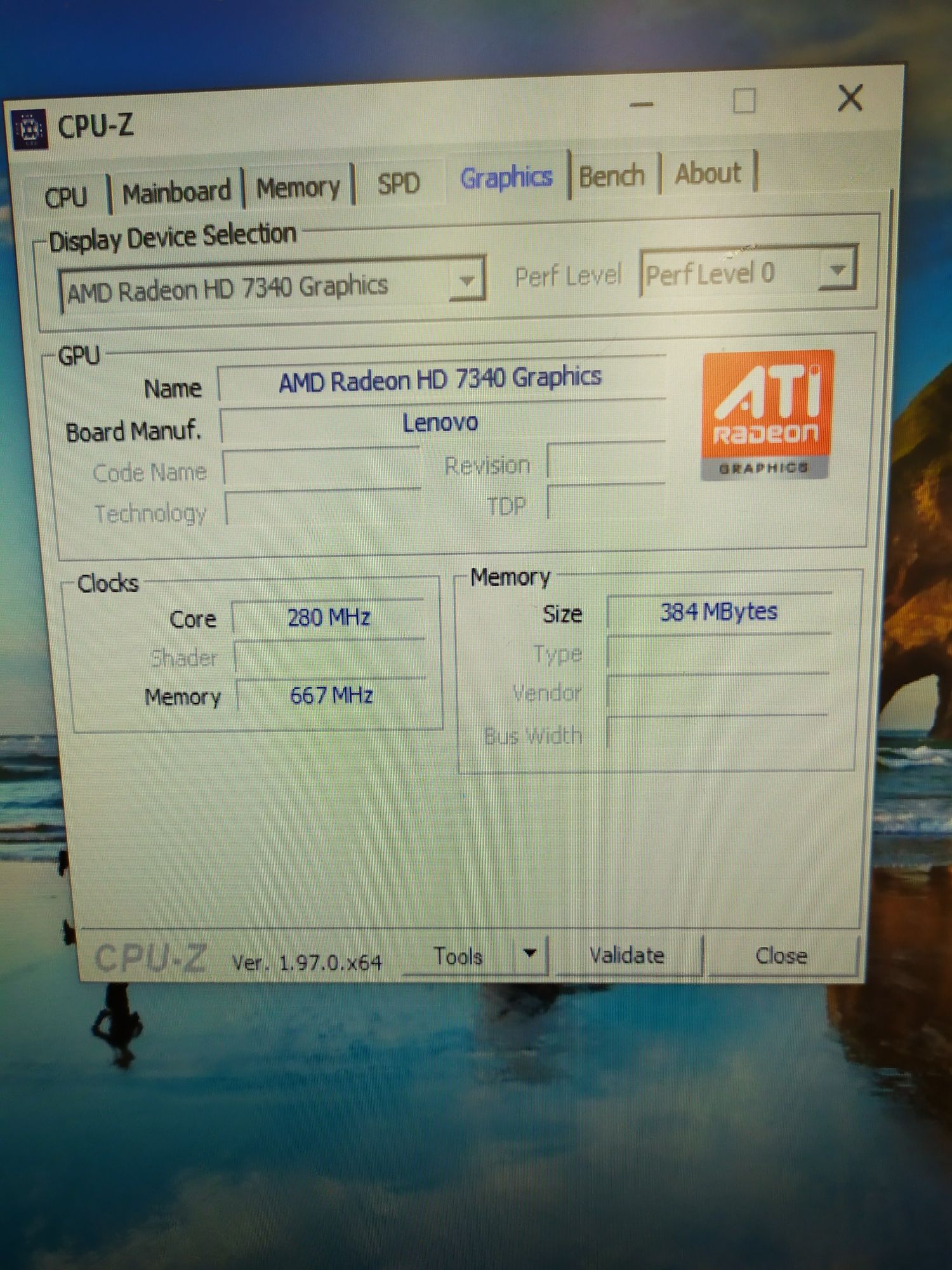The width and height of the screenshot is (952, 1270).
Task: Click the Validate button
Action: 628,955
